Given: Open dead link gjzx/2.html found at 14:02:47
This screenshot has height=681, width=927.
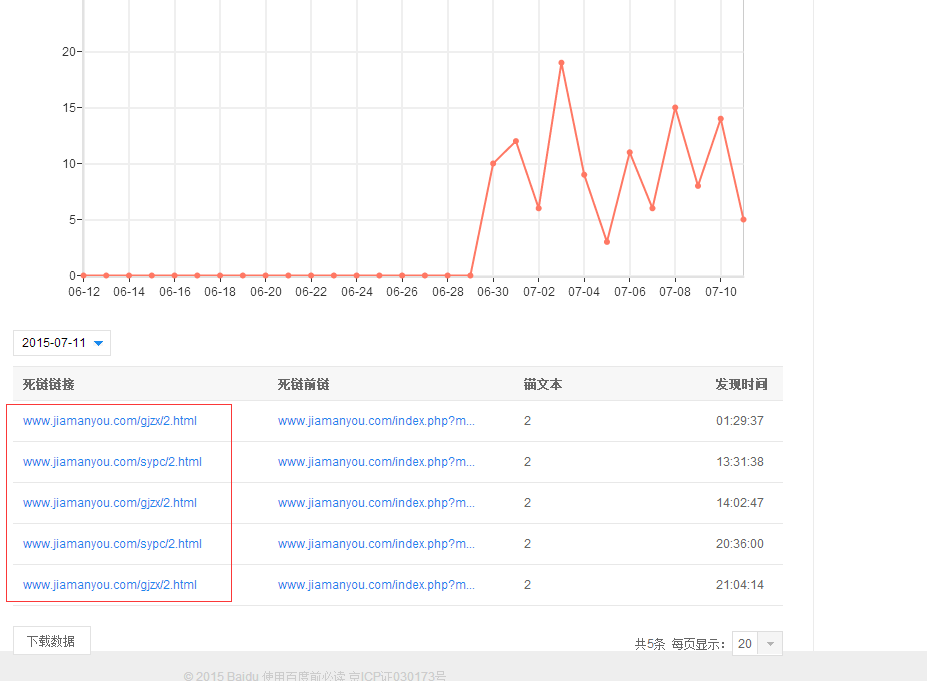Looking at the screenshot, I should (110, 503).
